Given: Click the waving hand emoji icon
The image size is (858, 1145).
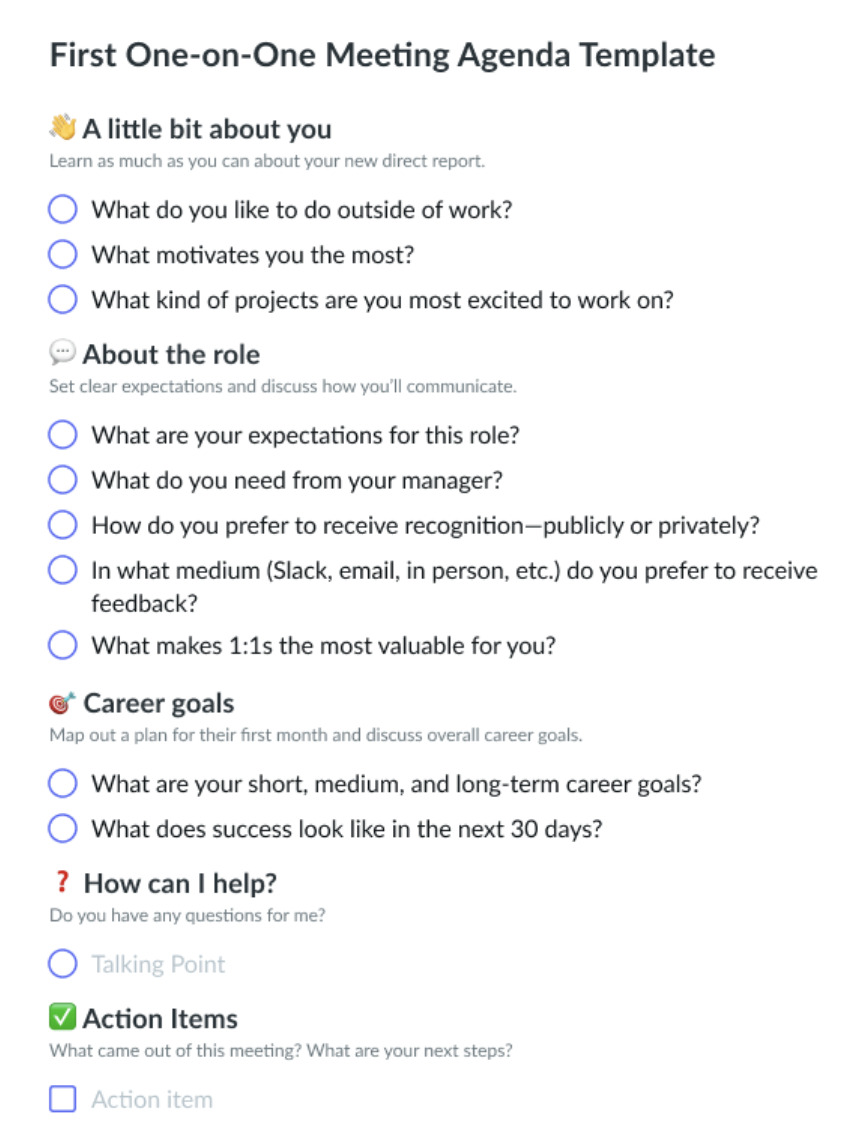Looking at the screenshot, I should [60, 127].
